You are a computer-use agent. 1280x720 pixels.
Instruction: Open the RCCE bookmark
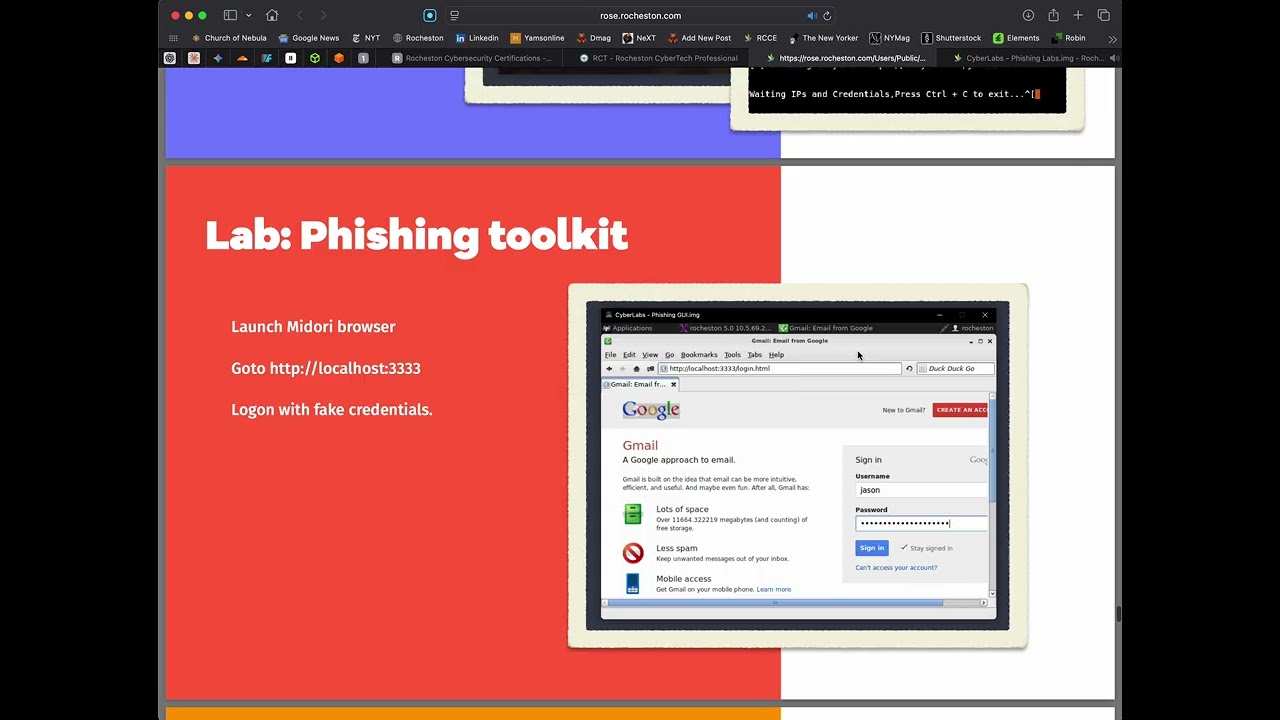[x=760, y=38]
